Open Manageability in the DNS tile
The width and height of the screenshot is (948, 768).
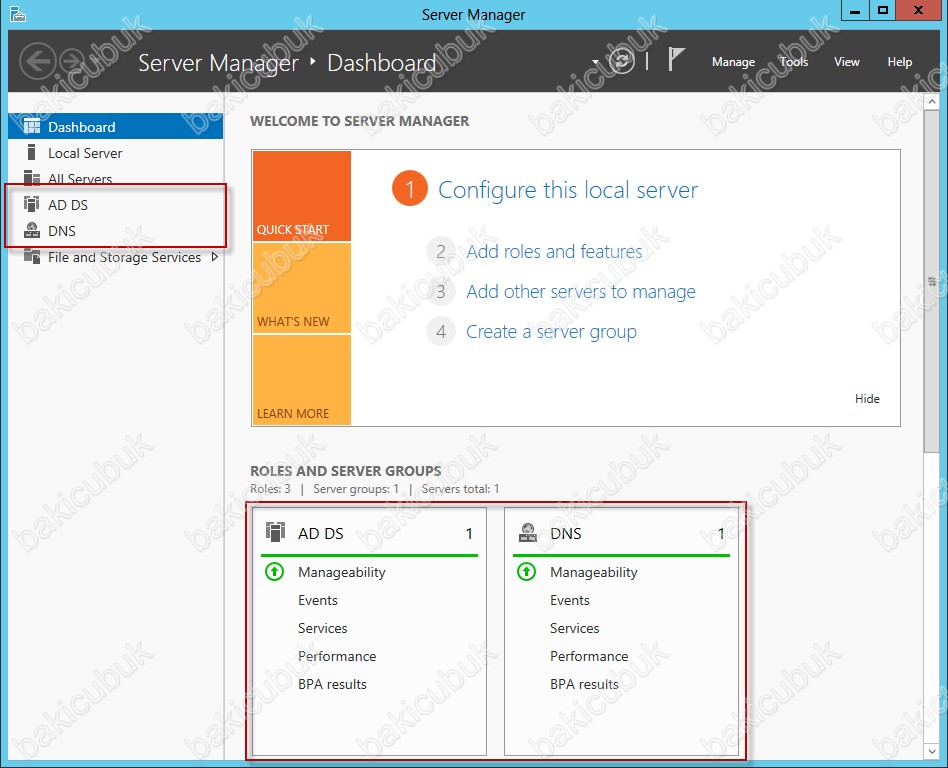[594, 572]
